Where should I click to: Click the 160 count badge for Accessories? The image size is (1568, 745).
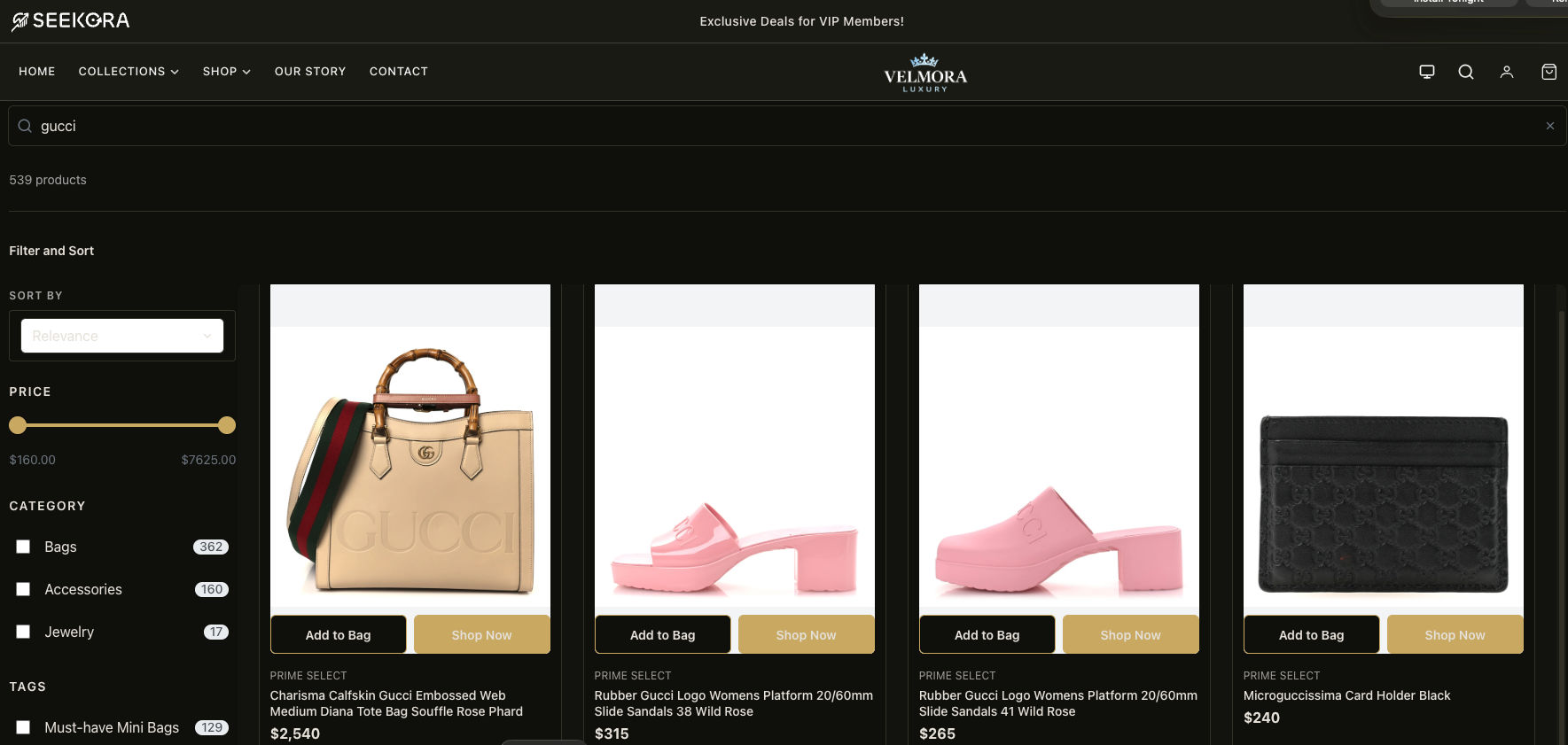pyautogui.click(x=212, y=589)
